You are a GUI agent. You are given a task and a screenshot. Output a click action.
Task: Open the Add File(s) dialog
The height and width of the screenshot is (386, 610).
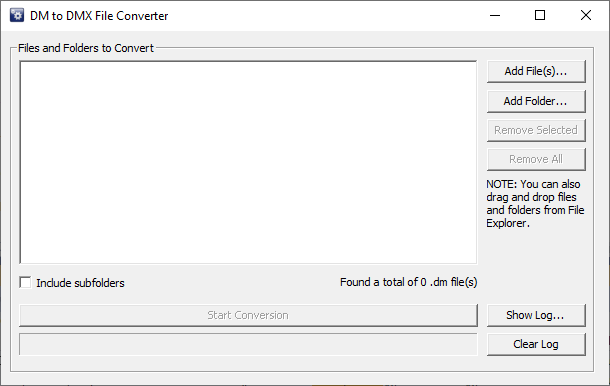pos(536,71)
